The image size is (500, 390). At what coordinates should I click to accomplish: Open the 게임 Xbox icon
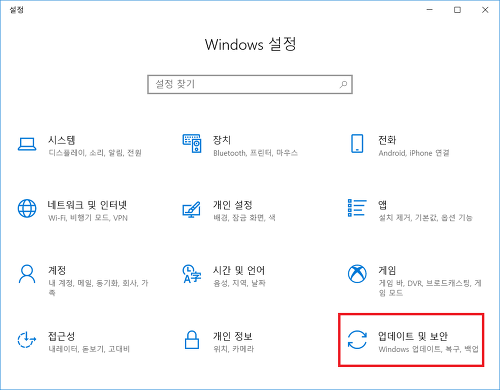(x=357, y=274)
